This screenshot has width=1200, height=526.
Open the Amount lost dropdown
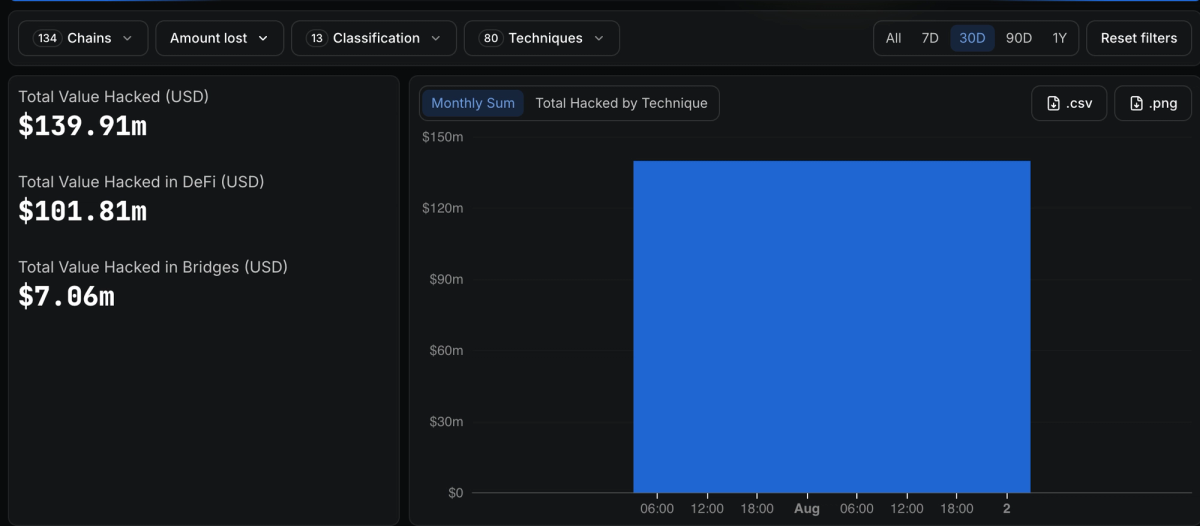219,38
